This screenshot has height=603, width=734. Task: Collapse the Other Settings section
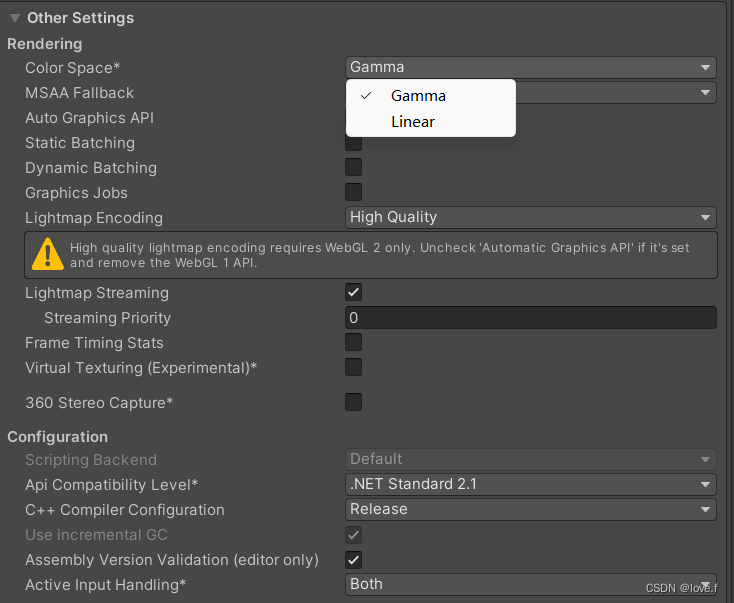click(x=15, y=18)
